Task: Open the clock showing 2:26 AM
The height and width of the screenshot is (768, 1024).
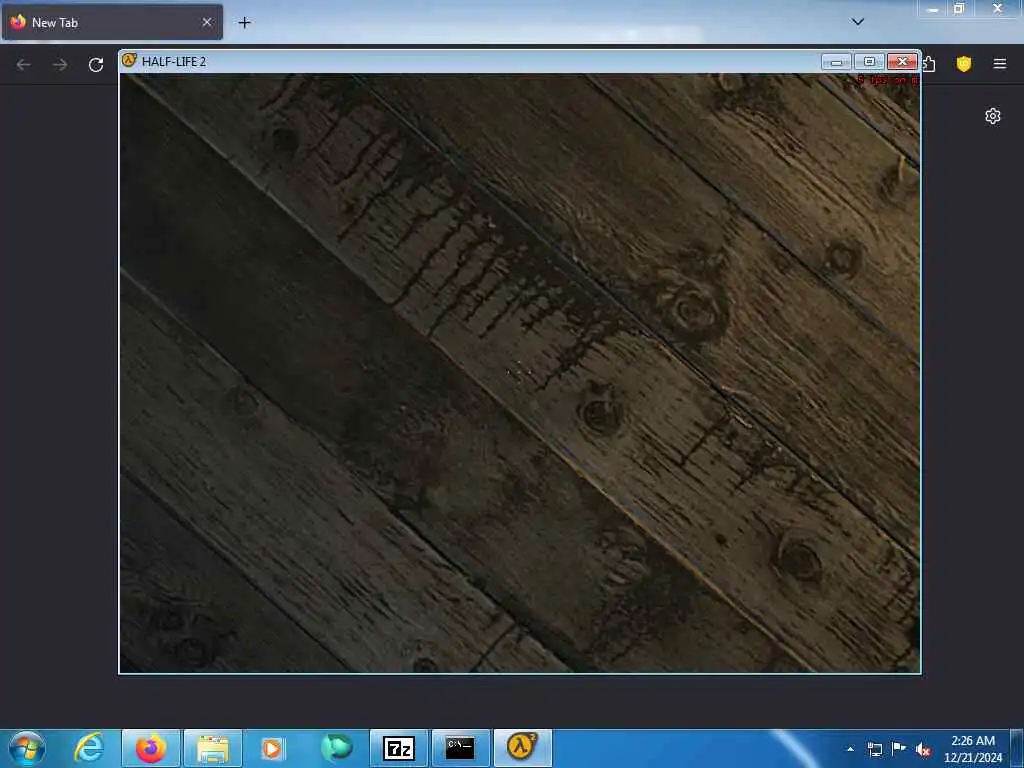Action: 972,749
